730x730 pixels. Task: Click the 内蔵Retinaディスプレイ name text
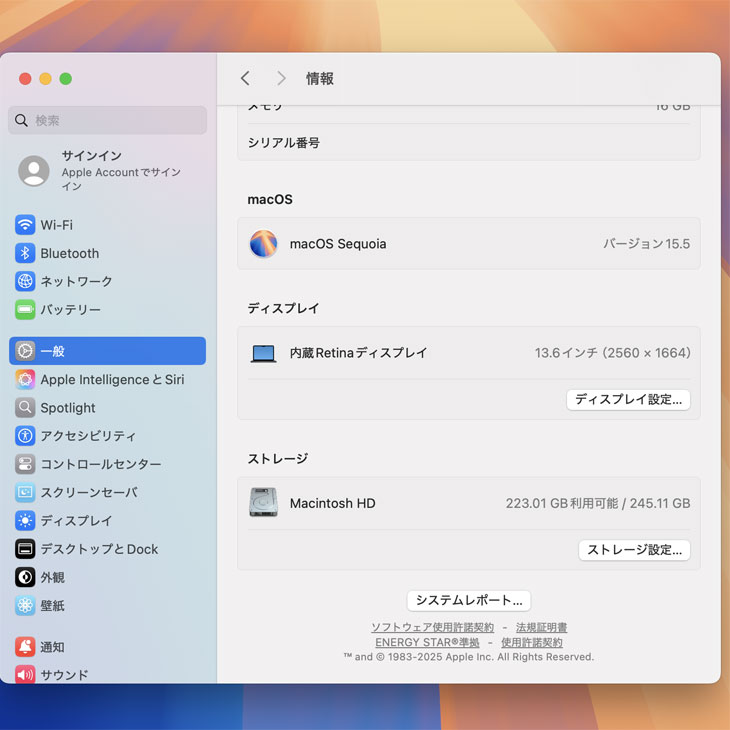coord(358,353)
